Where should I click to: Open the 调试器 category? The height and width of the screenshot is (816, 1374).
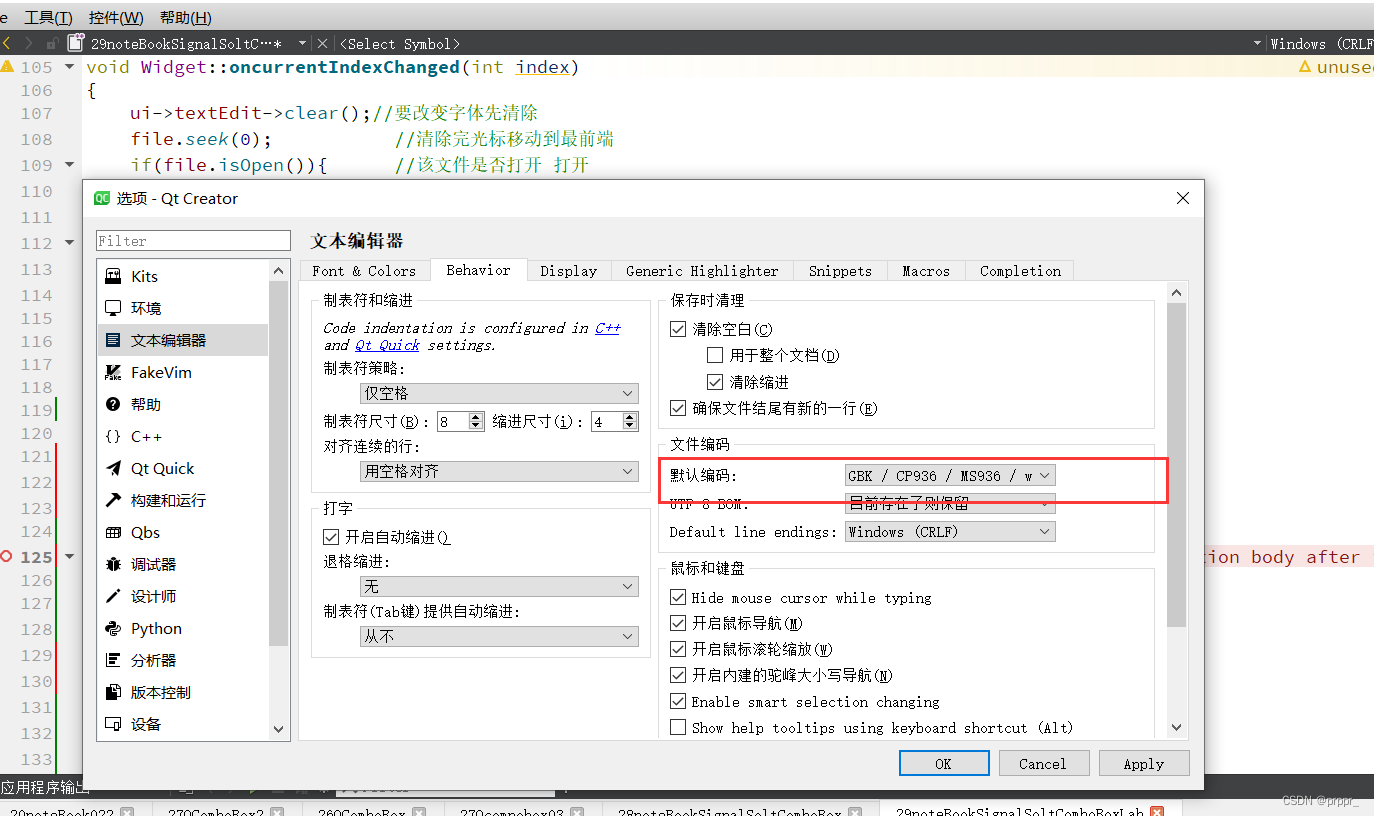click(183, 564)
